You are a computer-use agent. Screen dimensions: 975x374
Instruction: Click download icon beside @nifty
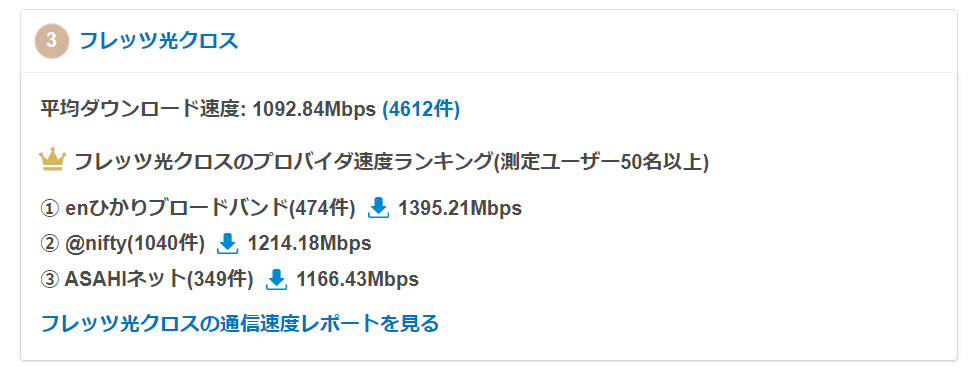click(x=228, y=244)
